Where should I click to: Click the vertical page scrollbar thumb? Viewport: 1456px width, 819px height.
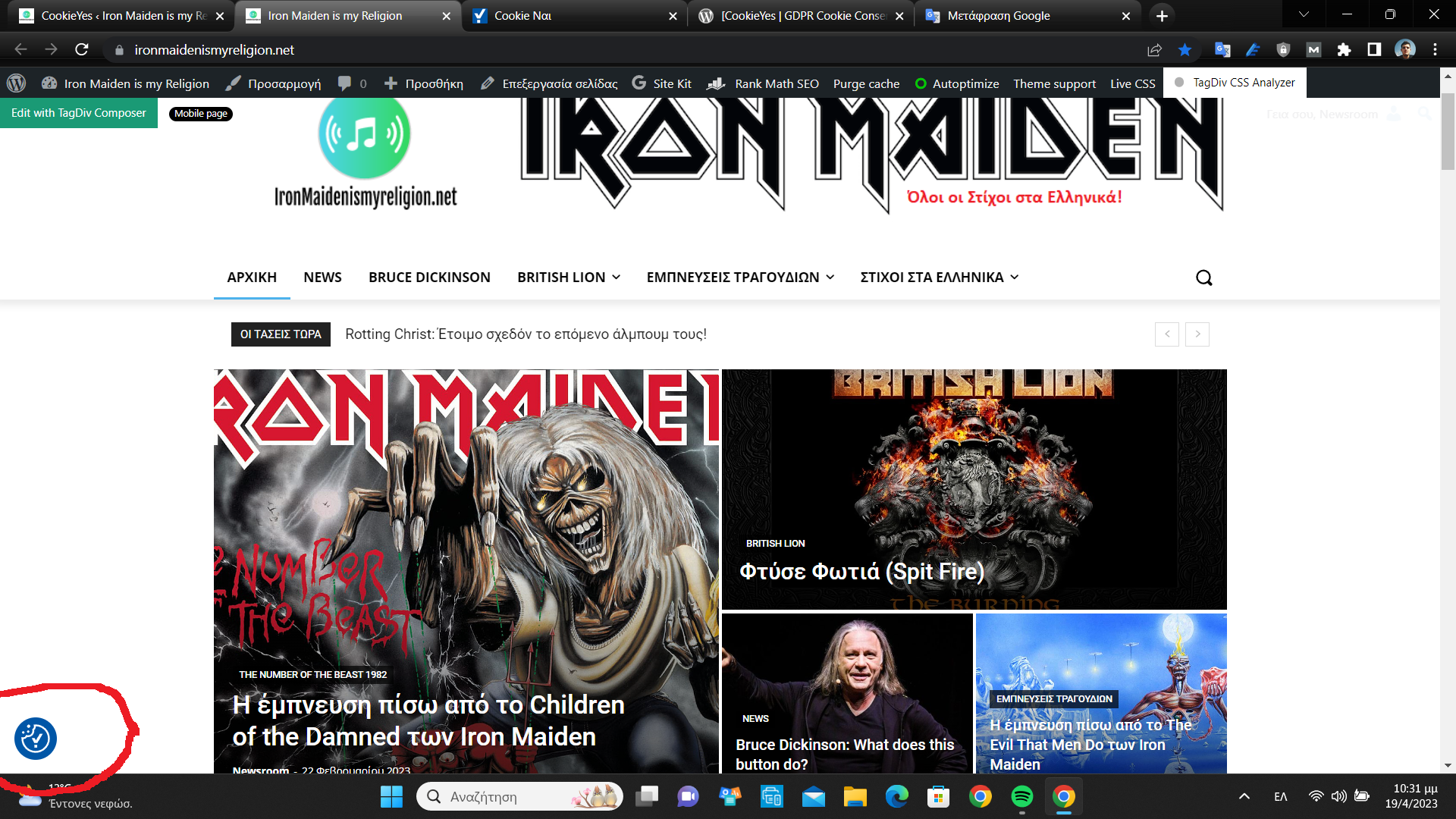point(1448,133)
